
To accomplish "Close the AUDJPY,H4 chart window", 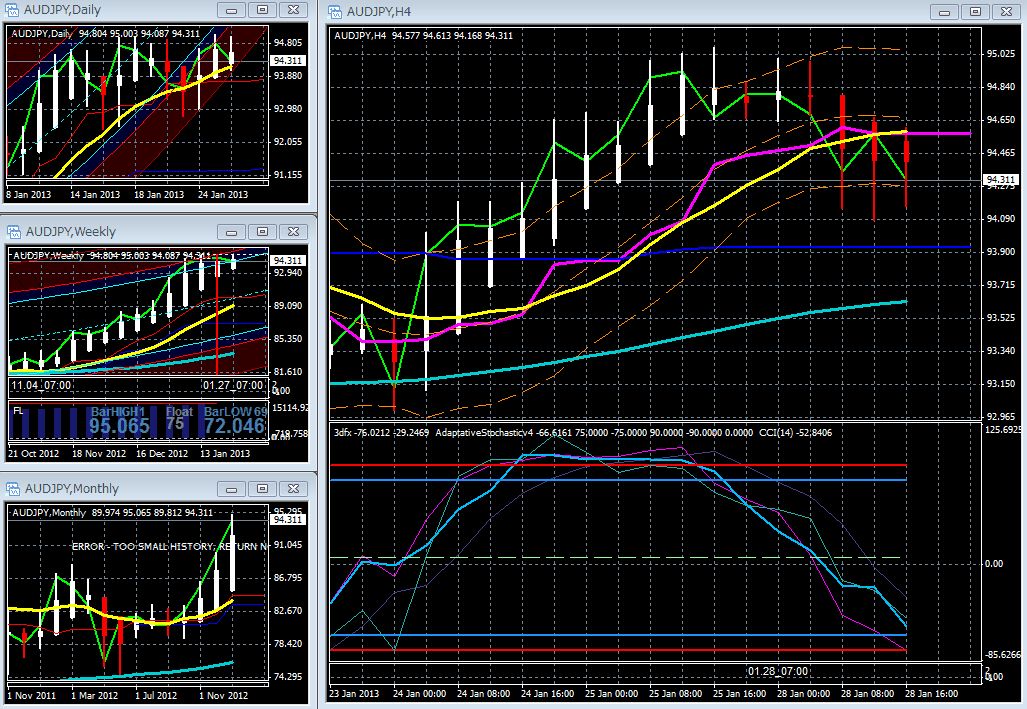I will (1006, 12).
